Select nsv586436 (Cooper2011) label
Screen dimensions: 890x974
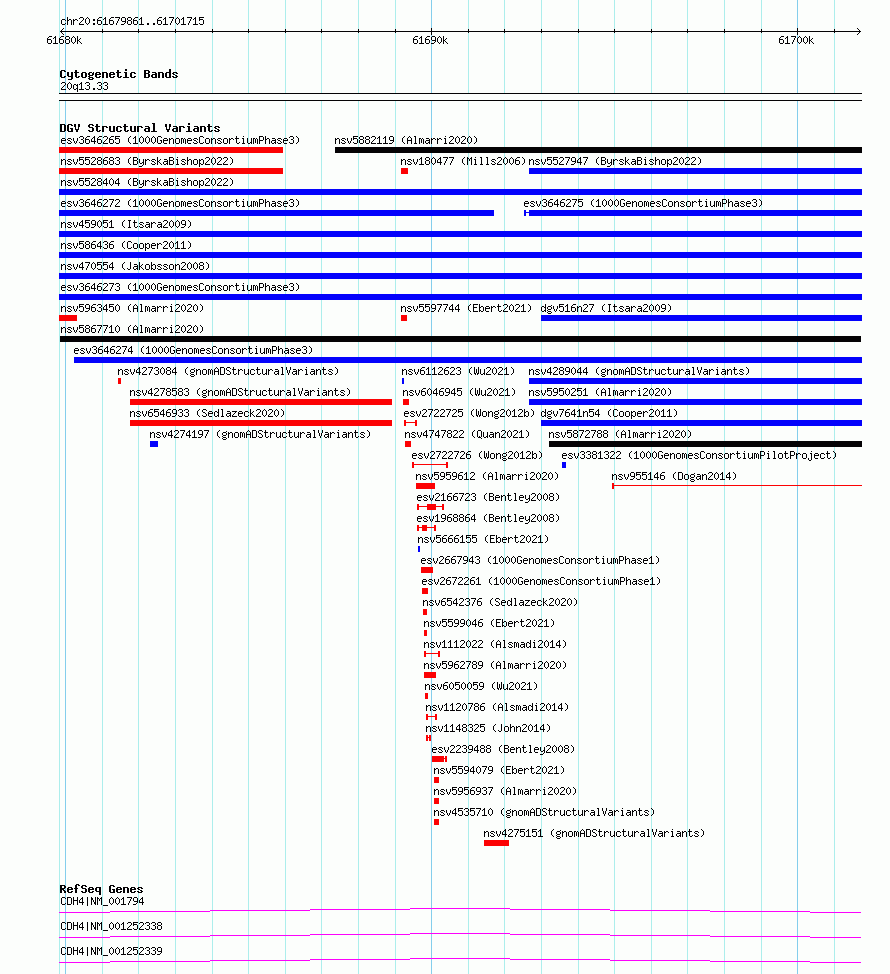click(125, 245)
